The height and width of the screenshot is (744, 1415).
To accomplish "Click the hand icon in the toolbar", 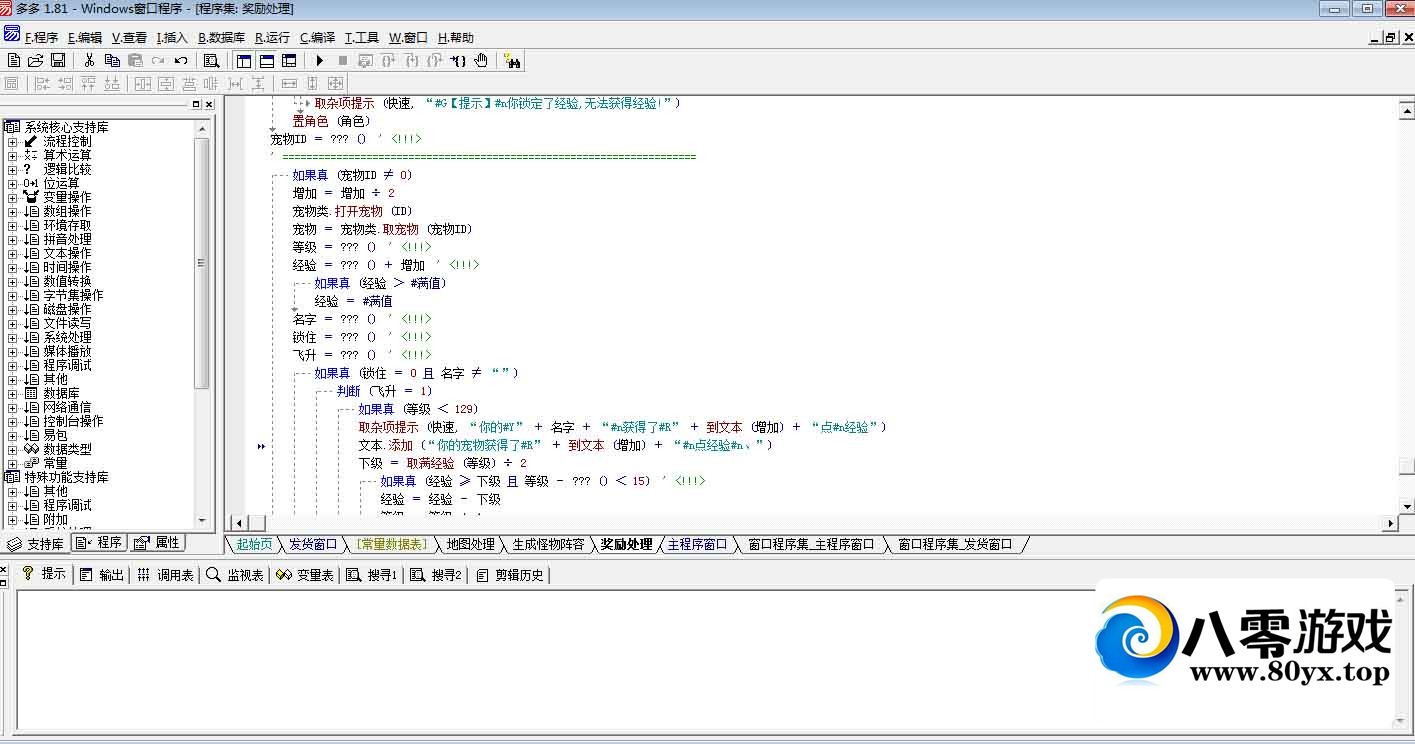I will 481,61.
